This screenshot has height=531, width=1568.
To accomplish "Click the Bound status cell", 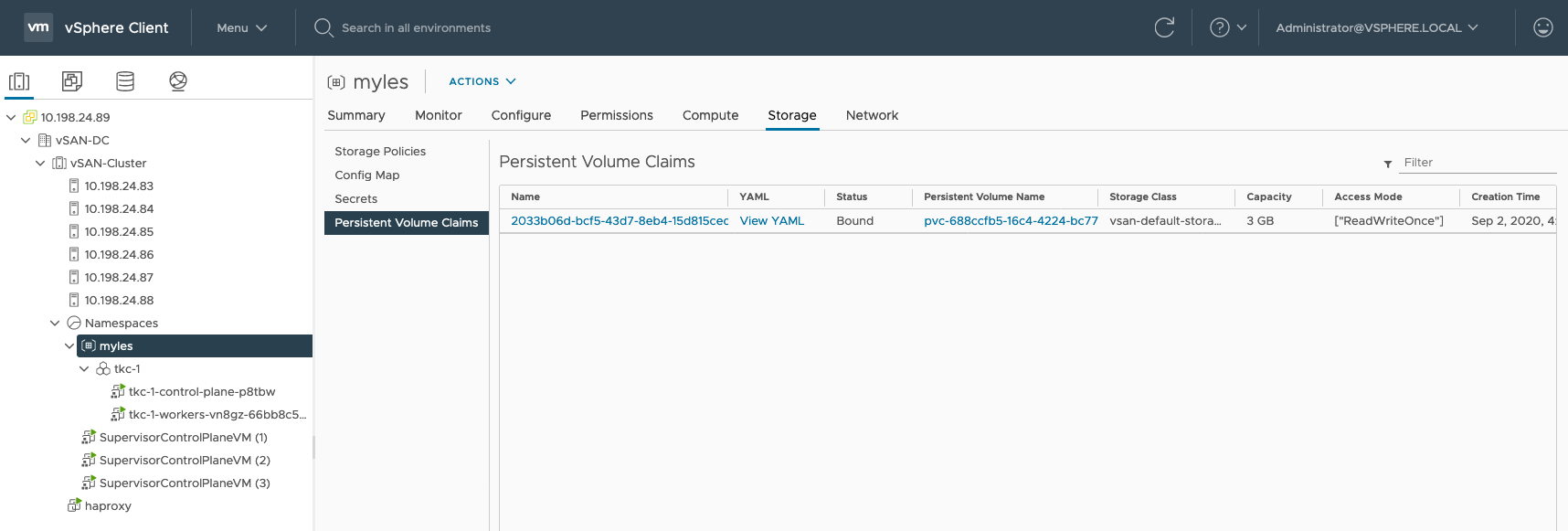I will [855, 221].
